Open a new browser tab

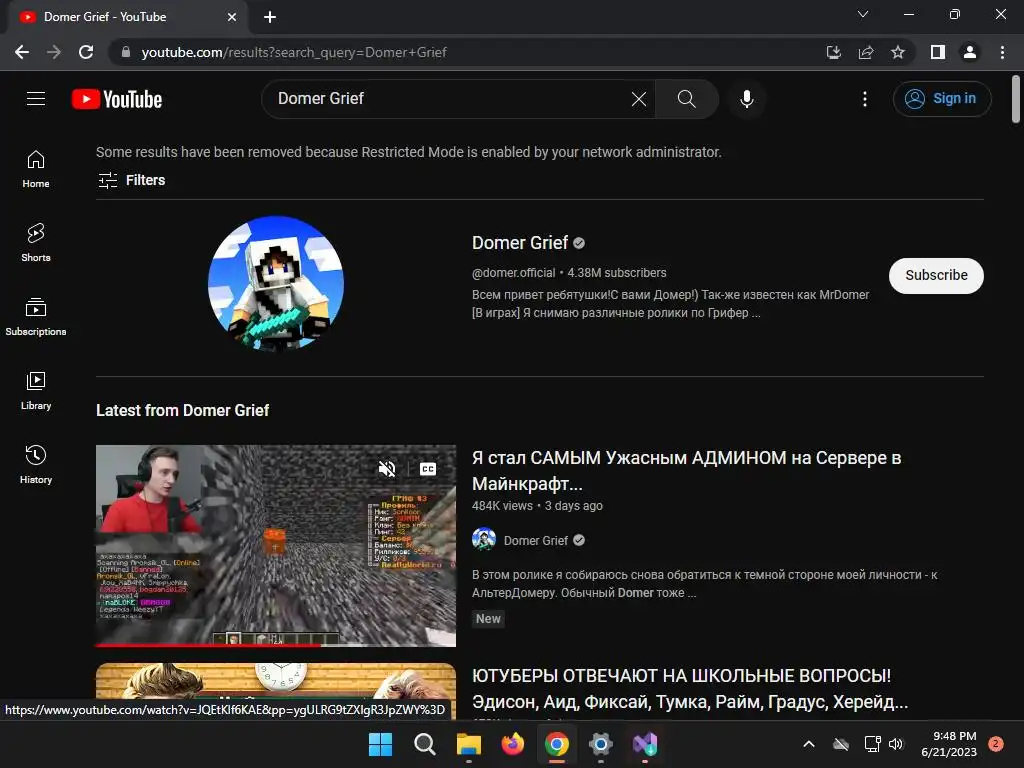click(270, 17)
